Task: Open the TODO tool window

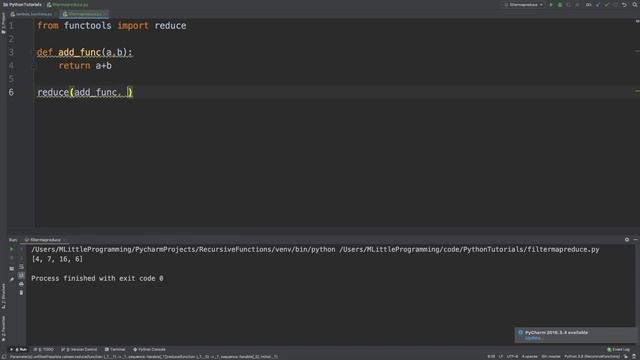Action: click(x=44, y=349)
